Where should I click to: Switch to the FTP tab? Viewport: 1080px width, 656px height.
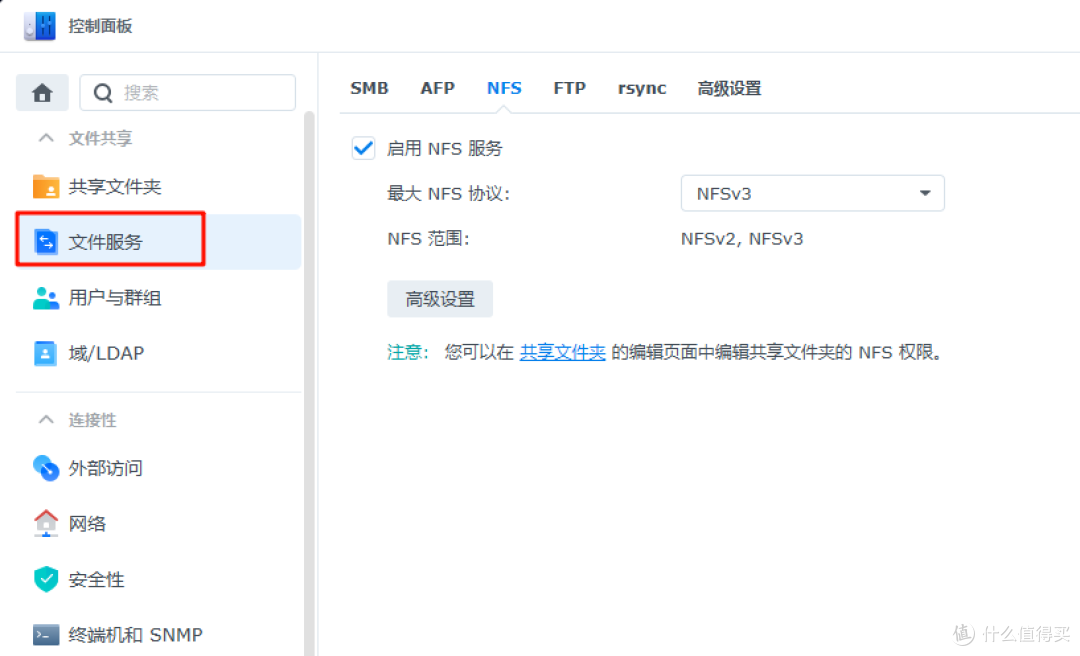(570, 88)
